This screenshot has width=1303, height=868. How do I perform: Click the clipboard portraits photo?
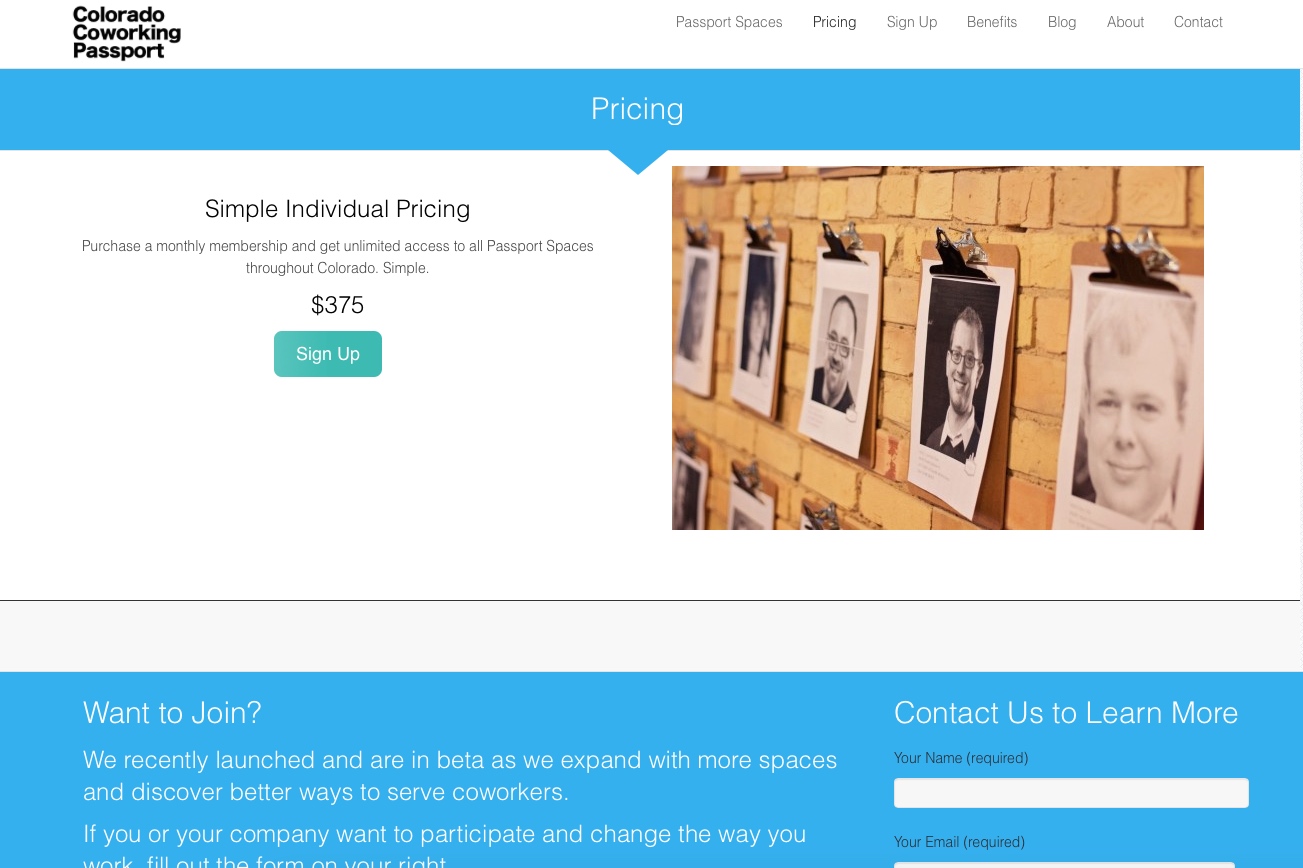pos(938,348)
